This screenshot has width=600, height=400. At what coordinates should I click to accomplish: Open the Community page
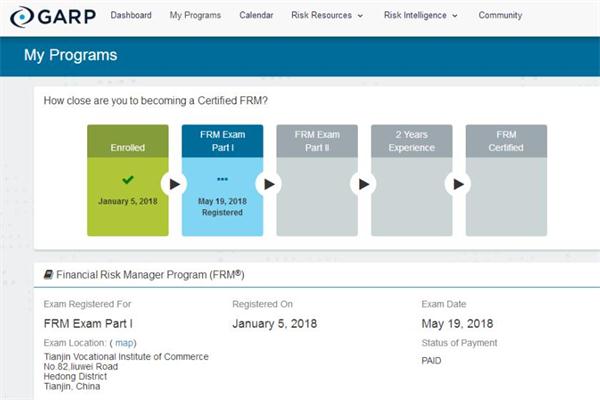point(500,15)
